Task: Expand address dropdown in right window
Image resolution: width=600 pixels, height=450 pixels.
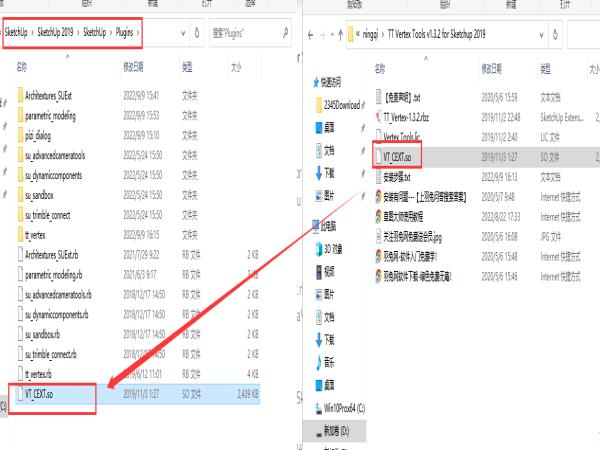Action: pyautogui.click(x=541, y=35)
